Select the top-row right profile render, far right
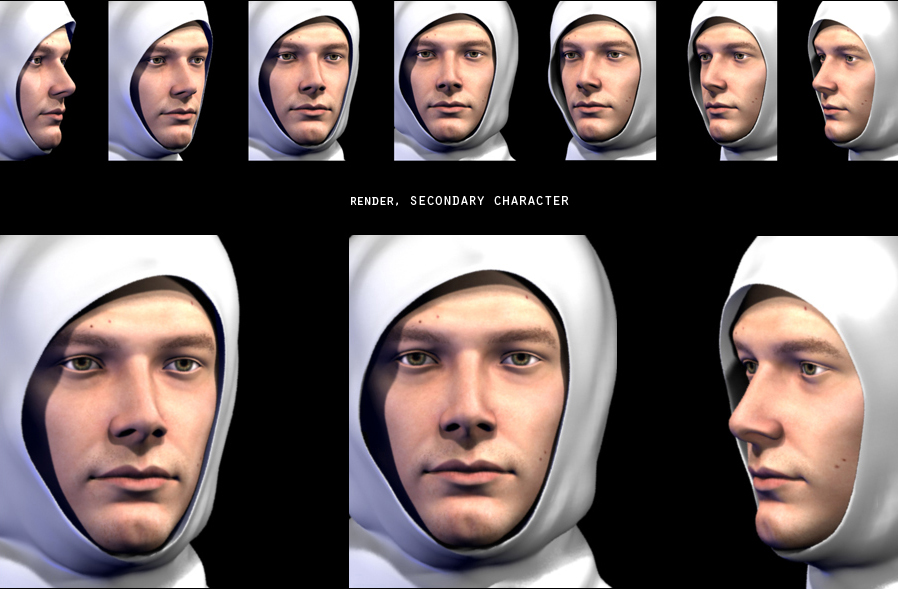Viewport: 898px width, 589px height. click(x=853, y=80)
